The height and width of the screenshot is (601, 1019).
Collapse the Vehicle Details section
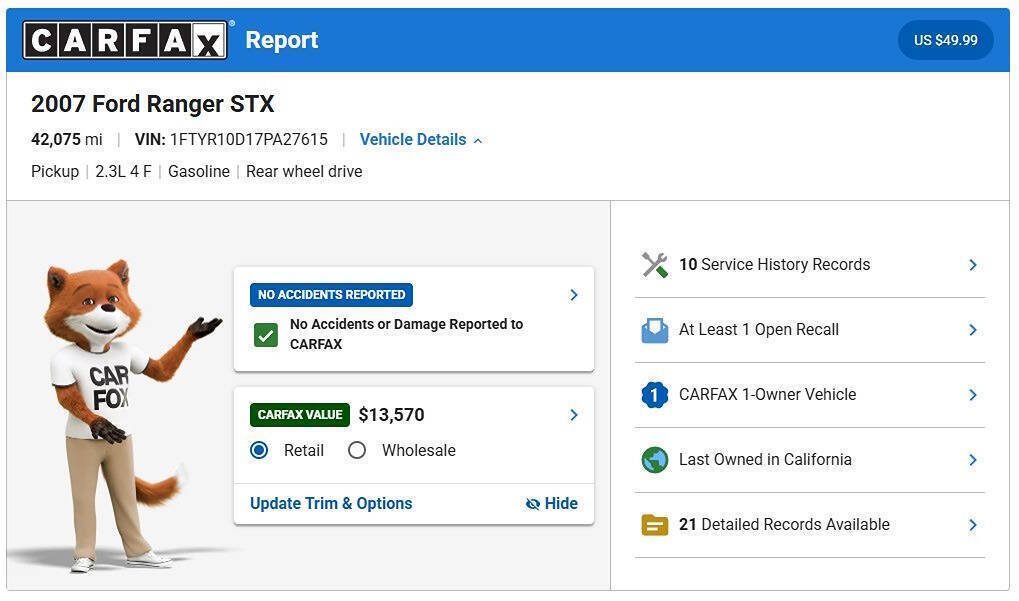pos(421,140)
